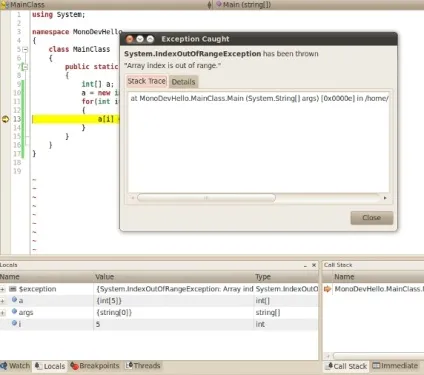Click int[] type cell for variable a
Image resolution: width=424 pixels, height=375 pixels.
coord(263,301)
